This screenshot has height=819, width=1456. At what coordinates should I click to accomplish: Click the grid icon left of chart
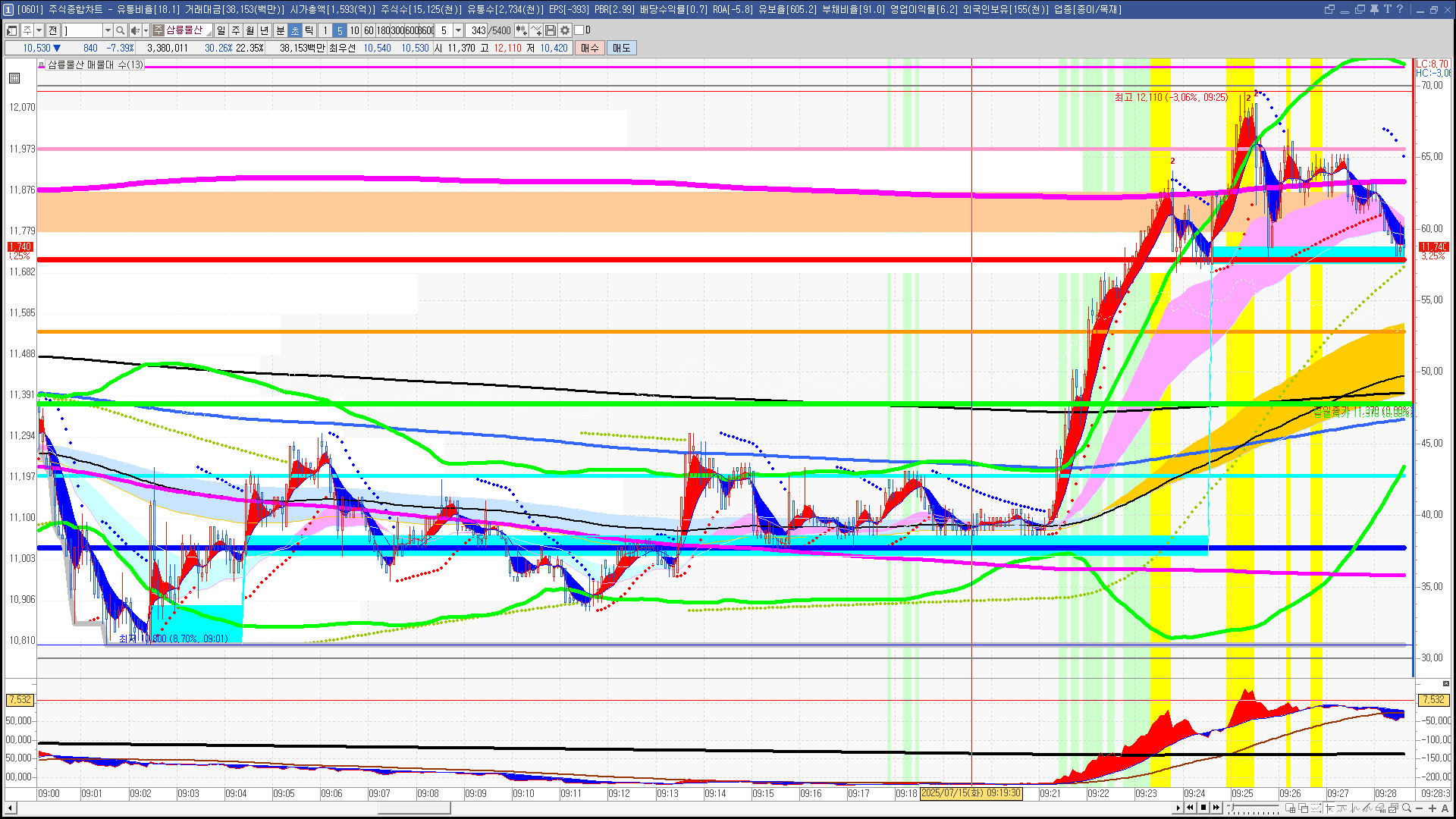(x=14, y=78)
